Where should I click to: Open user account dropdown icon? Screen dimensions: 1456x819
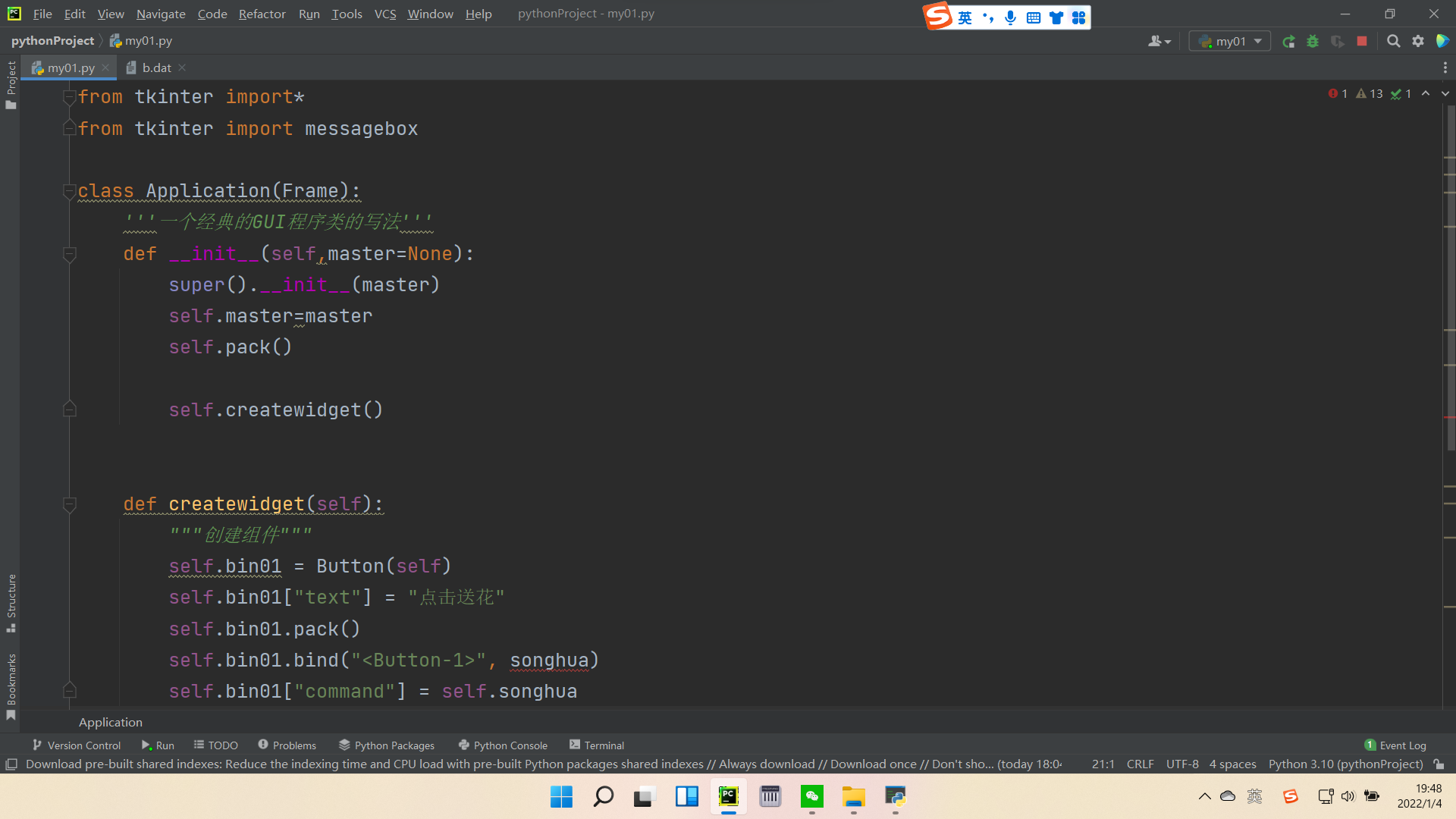(x=1159, y=42)
